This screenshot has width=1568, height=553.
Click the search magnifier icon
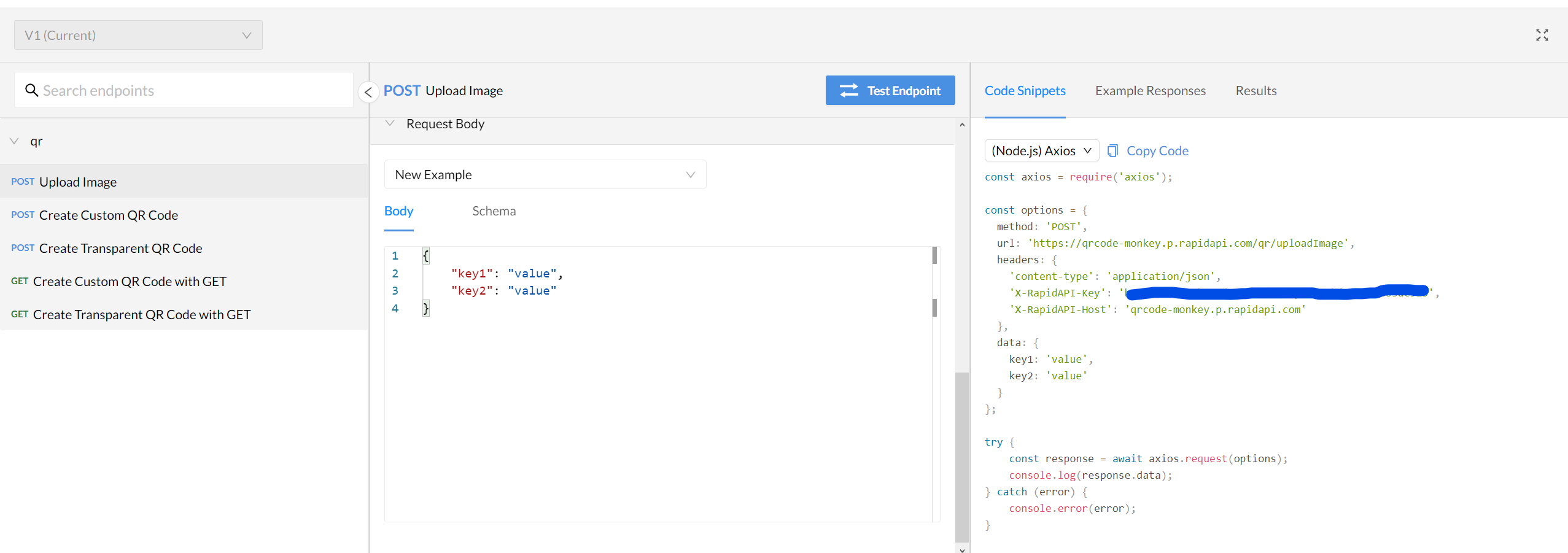click(31, 90)
